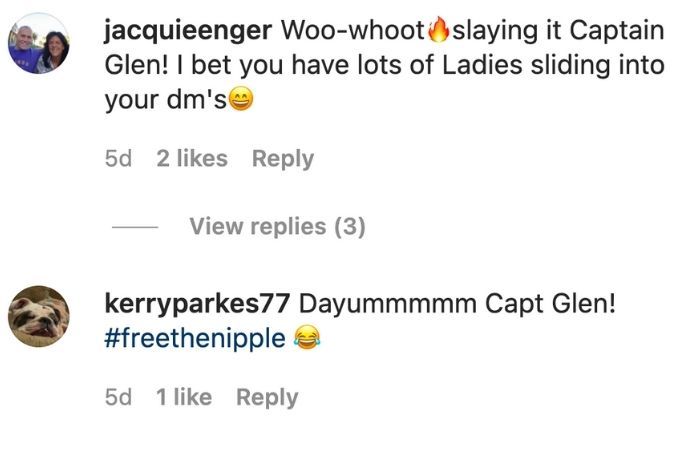
Task: Click the 5d timestamp on jacquieenger's comment
Action: pyautogui.click(x=118, y=158)
